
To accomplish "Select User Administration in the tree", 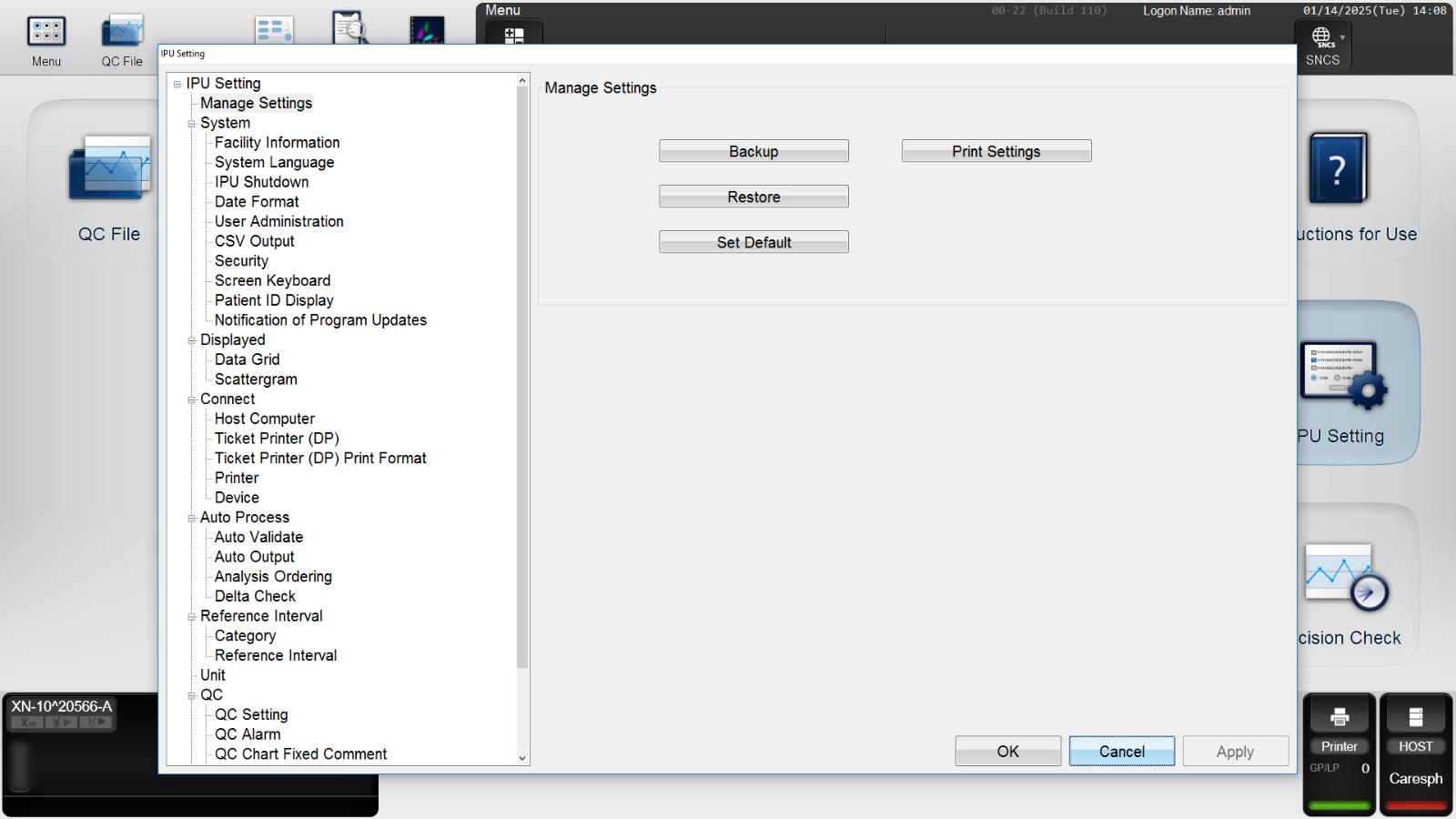I will 278,221.
